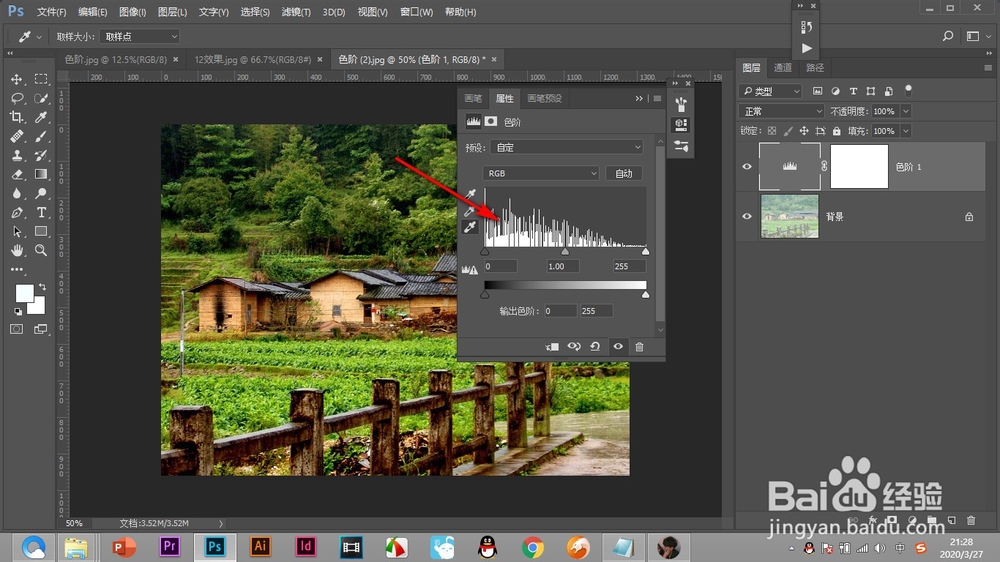Viewport: 1000px width, 562px height.
Task: Switch to the 12效果.jpg document tab
Action: coord(253,59)
